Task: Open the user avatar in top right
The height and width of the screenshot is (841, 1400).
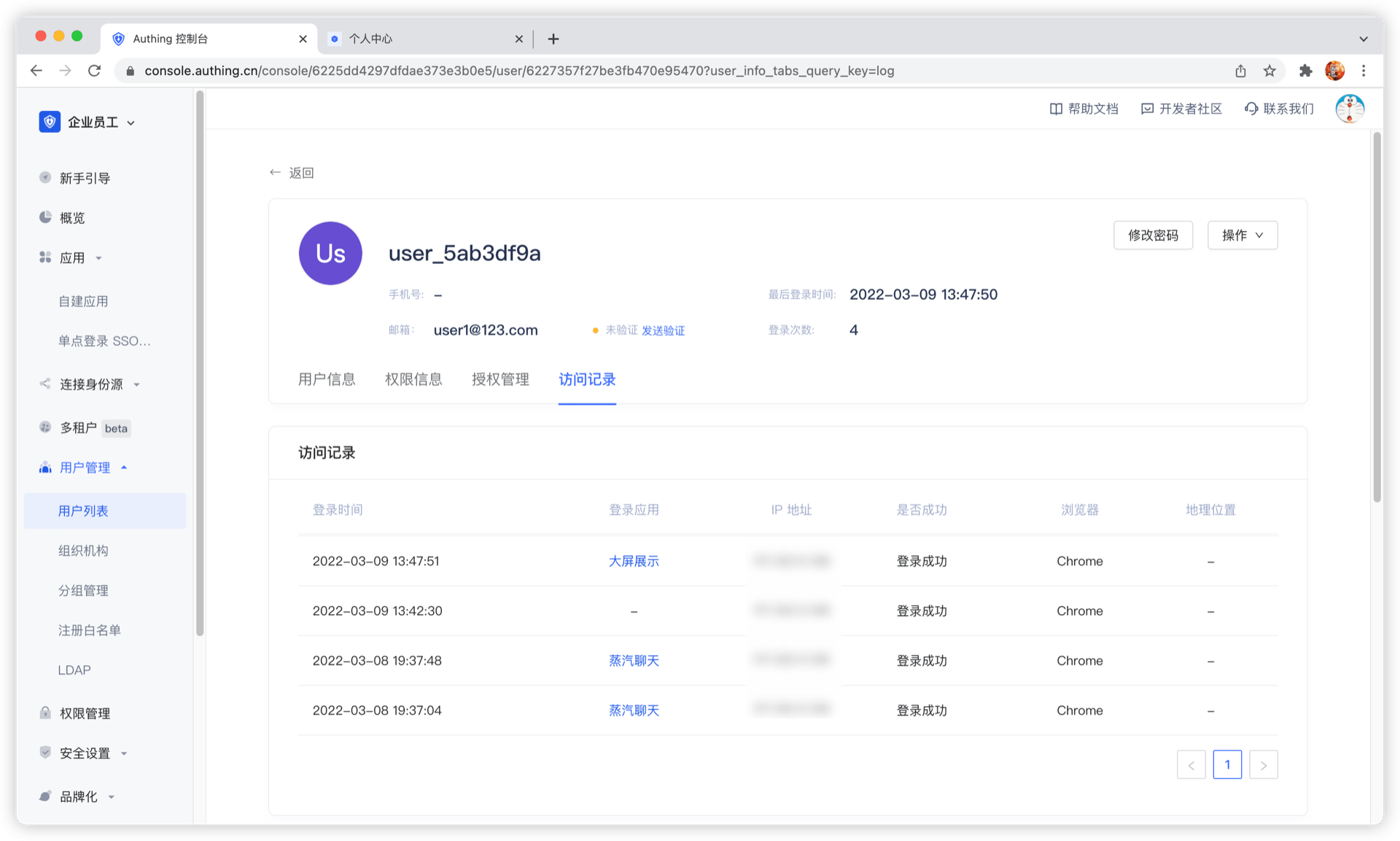Action: coord(1349,109)
